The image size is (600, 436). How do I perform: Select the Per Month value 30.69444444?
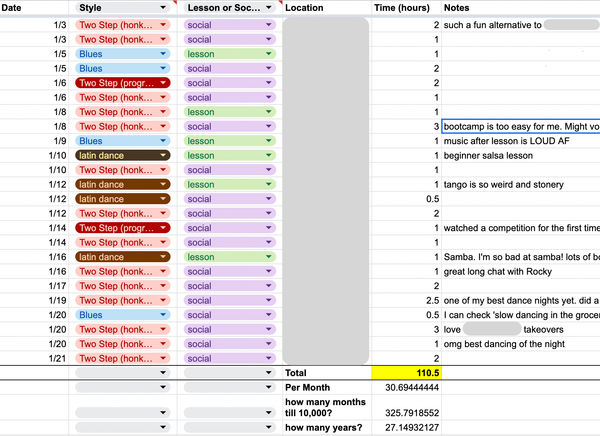pos(405,387)
